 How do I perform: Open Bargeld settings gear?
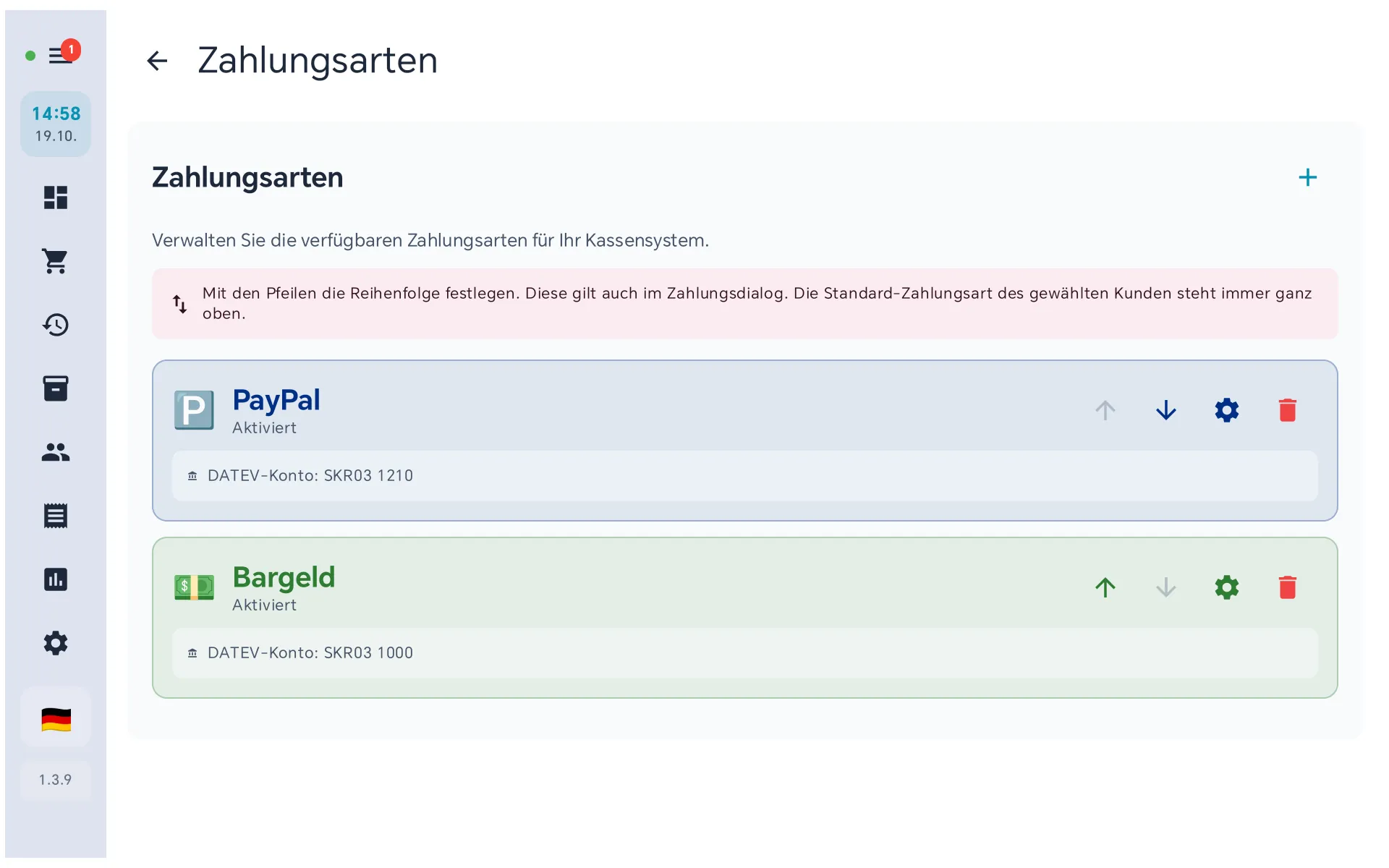1227,587
